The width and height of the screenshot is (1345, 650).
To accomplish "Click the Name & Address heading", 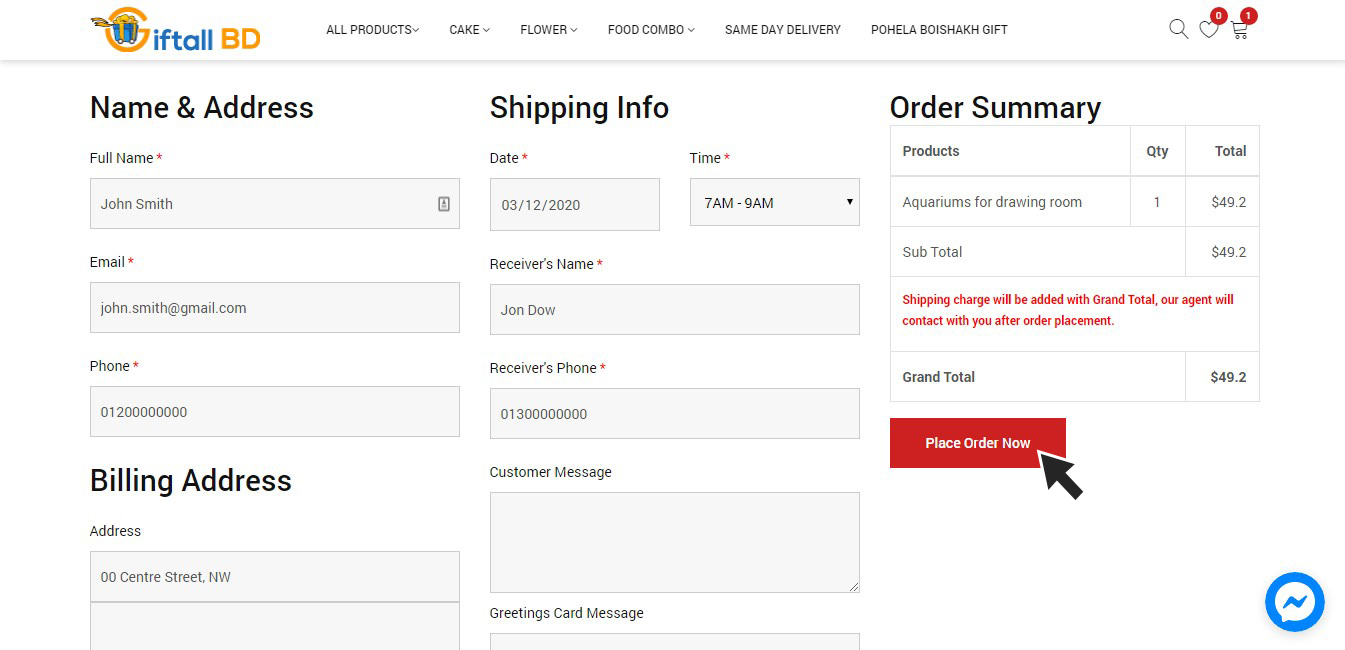I will coord(202,107).
